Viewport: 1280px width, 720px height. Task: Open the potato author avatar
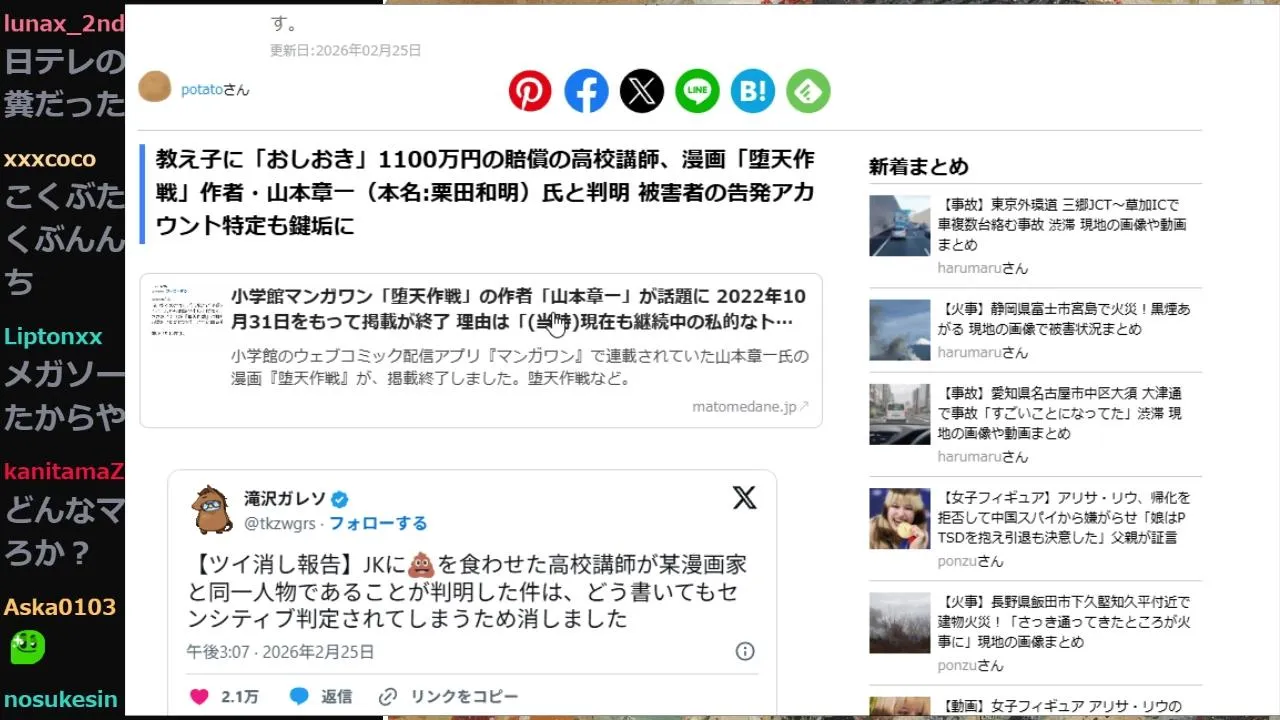pyautogui.click(x=155, y=88)
